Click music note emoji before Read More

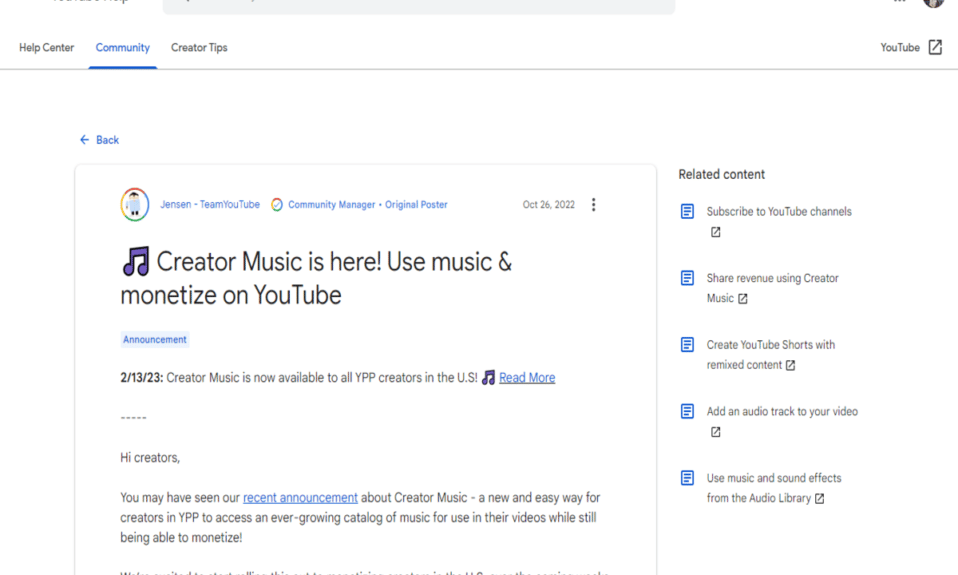488,378
